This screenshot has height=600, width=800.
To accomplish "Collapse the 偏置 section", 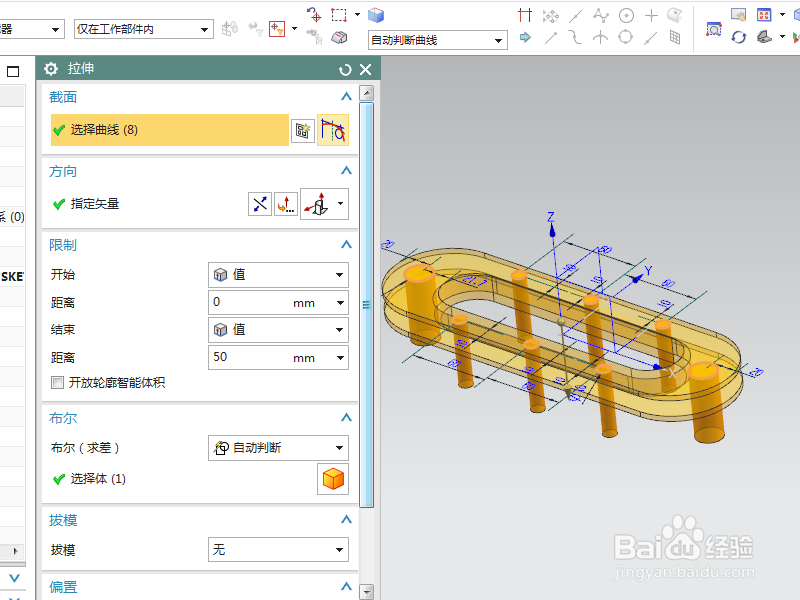I will [x=346, y=586].
